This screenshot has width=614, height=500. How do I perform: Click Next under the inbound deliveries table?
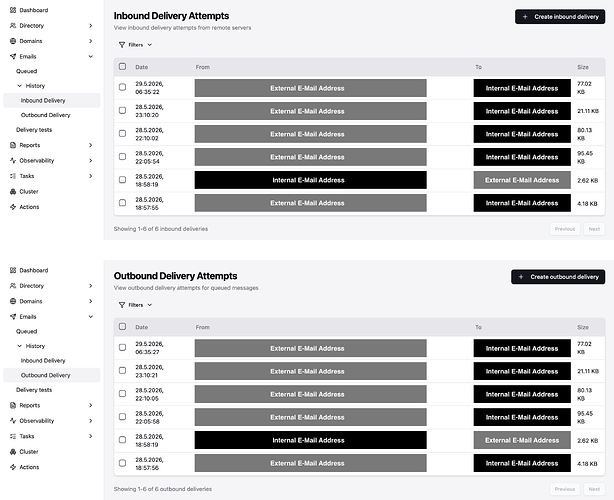[x=594, y=229]
